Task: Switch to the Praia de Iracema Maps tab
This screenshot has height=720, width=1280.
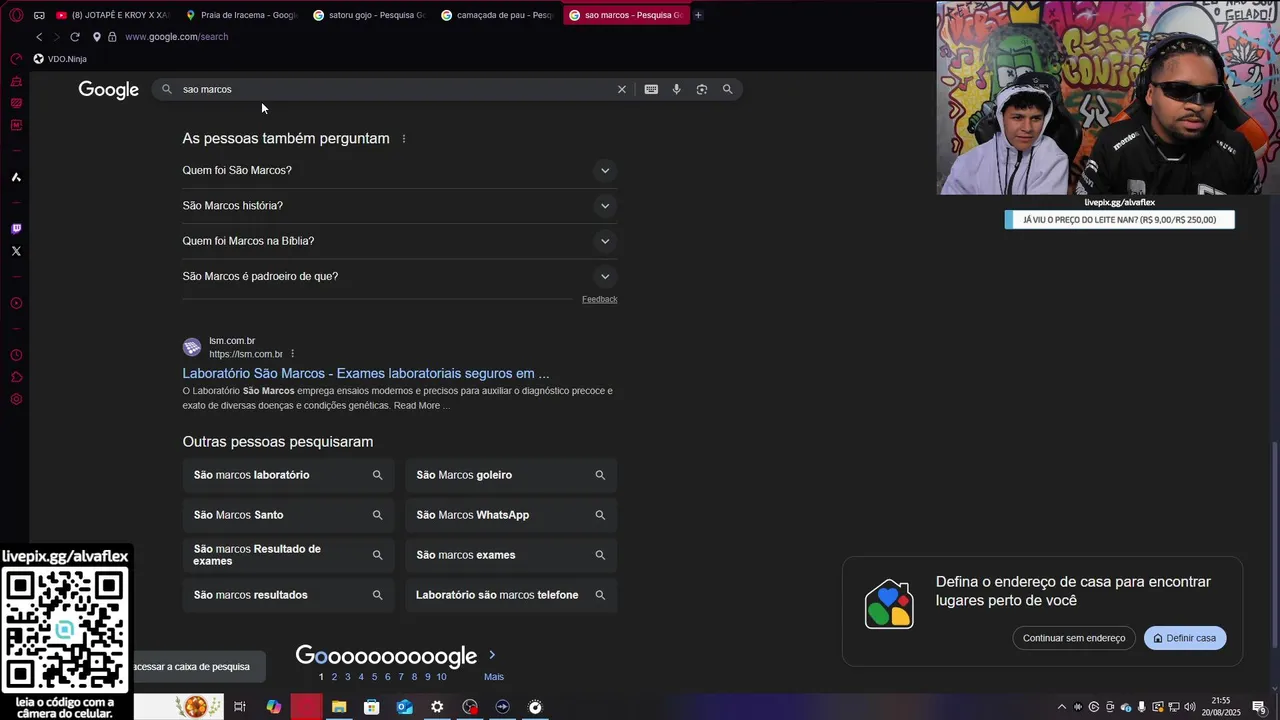Action: point(241,15)
